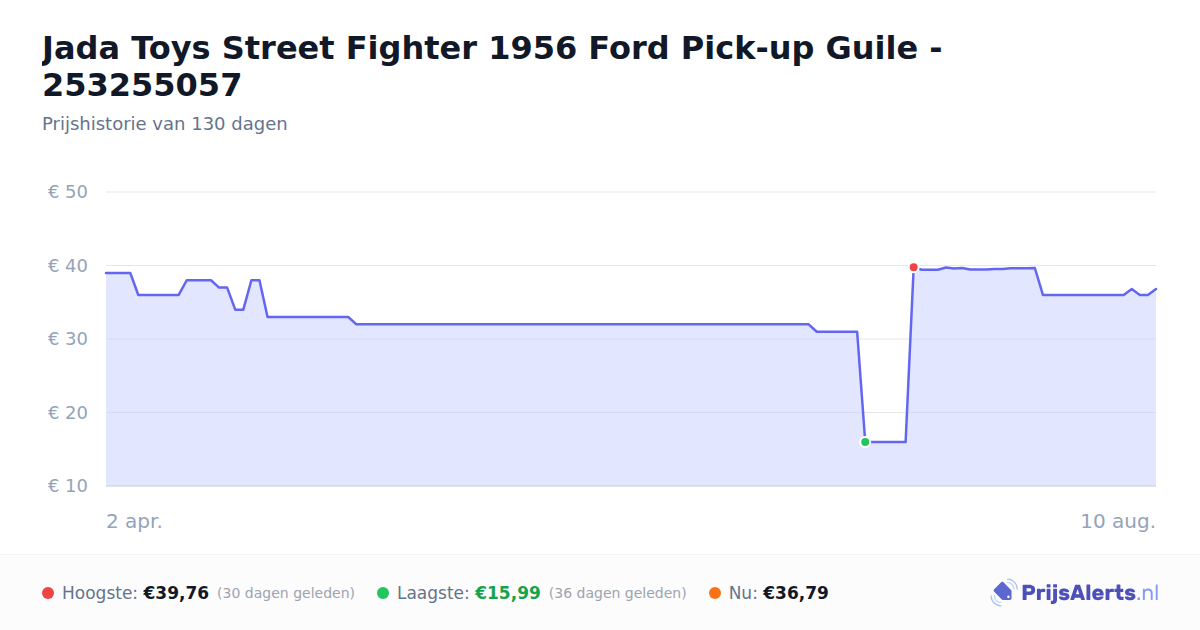This screenshot has height=630, width=1200.
Task: Click the orange Nu legend dot
Action: (x=715, y=593)
